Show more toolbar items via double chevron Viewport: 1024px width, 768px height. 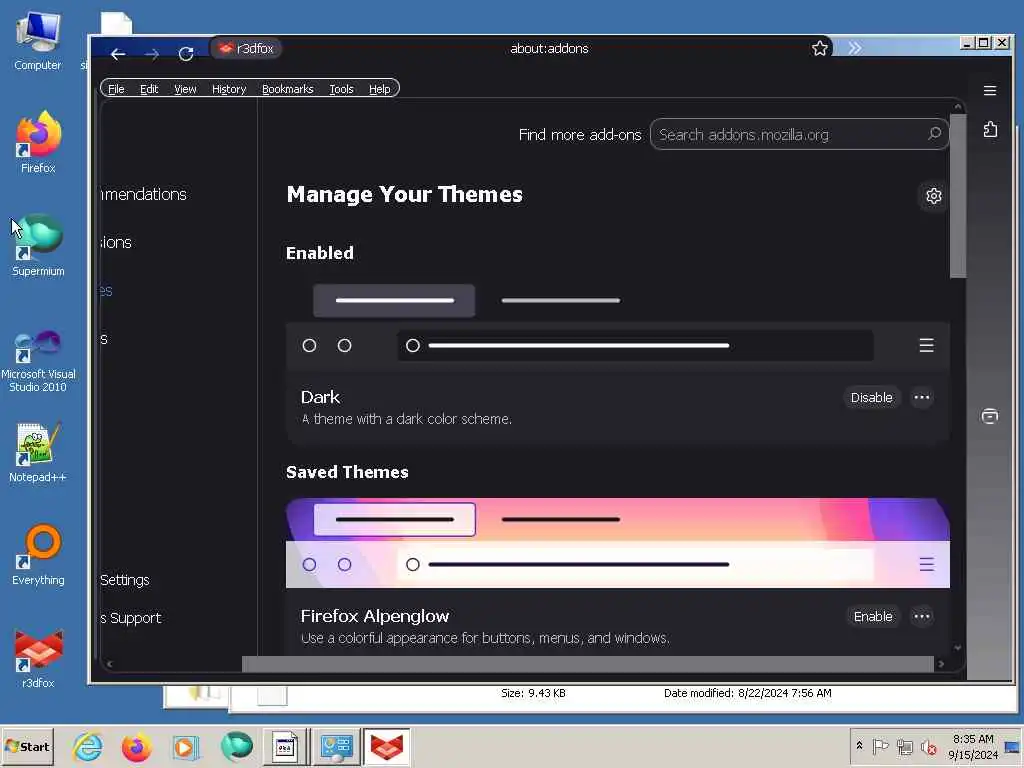[854, 48]
